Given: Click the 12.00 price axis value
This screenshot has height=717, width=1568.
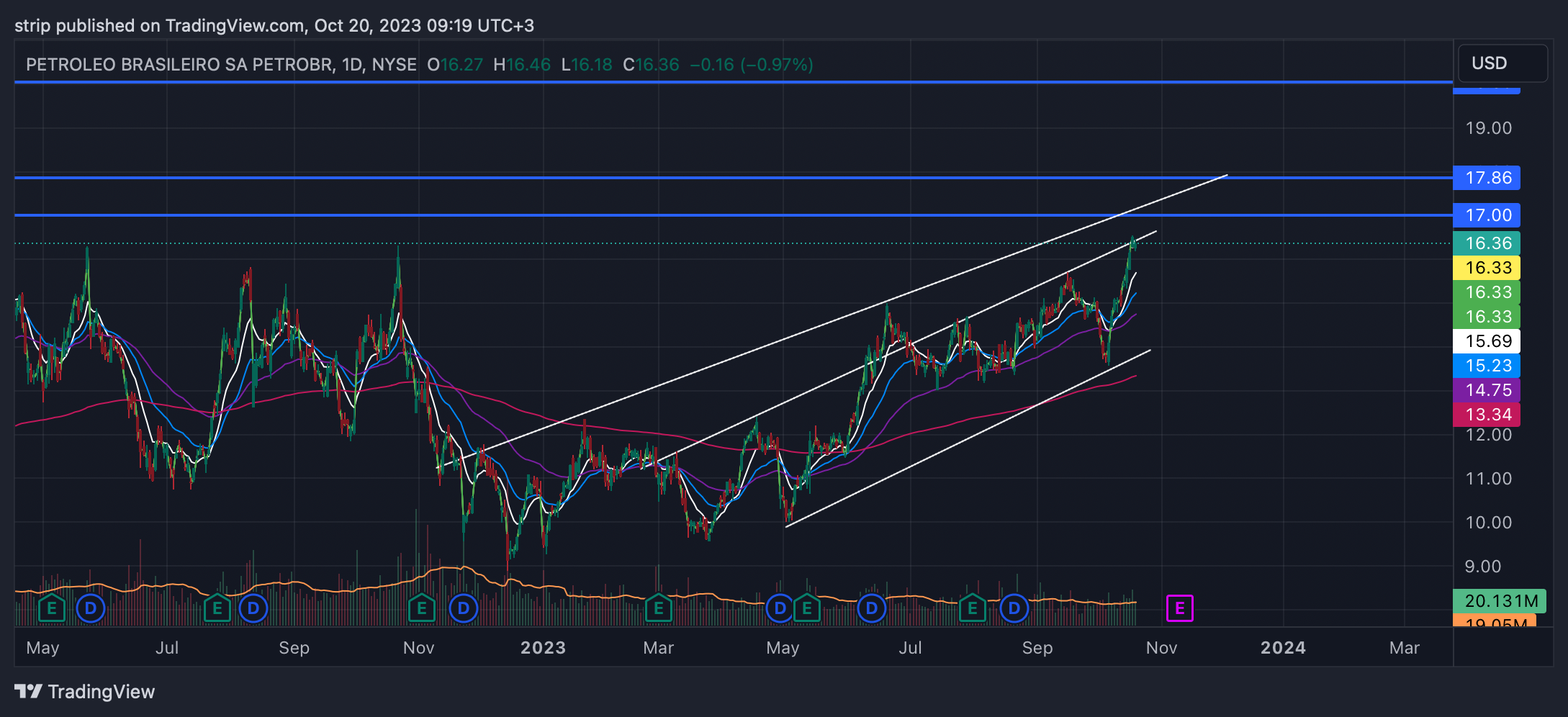Looking at the screenshot, I should click(1489, 435).
